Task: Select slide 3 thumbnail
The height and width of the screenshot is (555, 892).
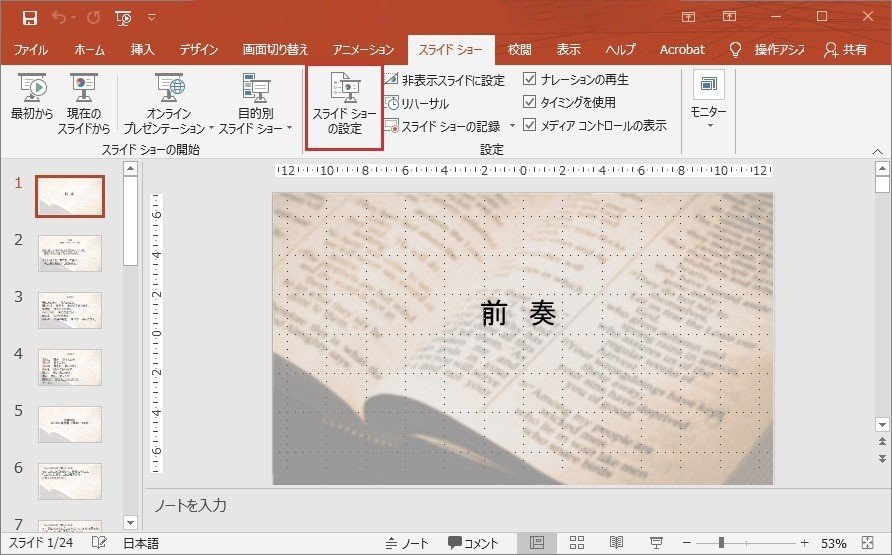Action: 70,310
